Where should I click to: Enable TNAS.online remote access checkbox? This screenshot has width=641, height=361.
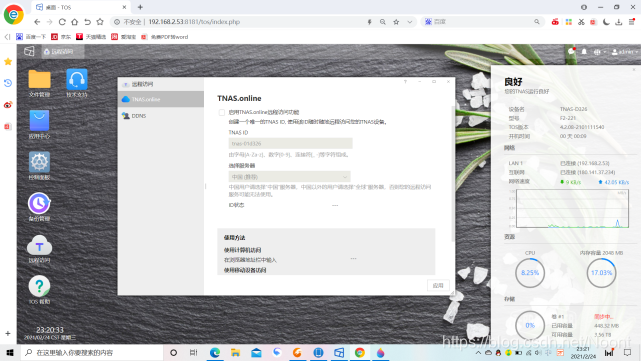pyautogui.click(x=222, y=112)
